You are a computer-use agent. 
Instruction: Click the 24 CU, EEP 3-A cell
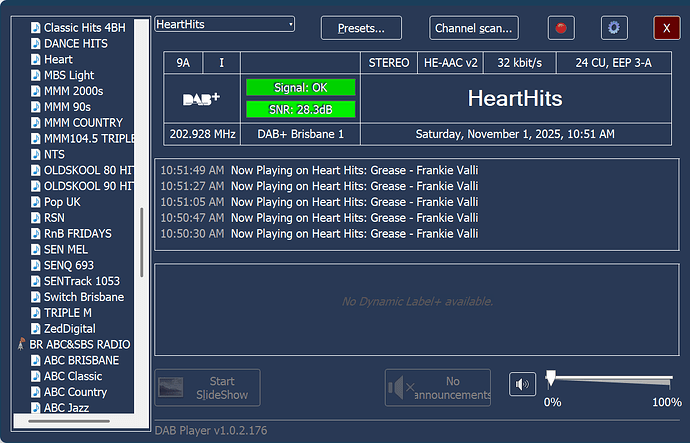tap(614, 63)
